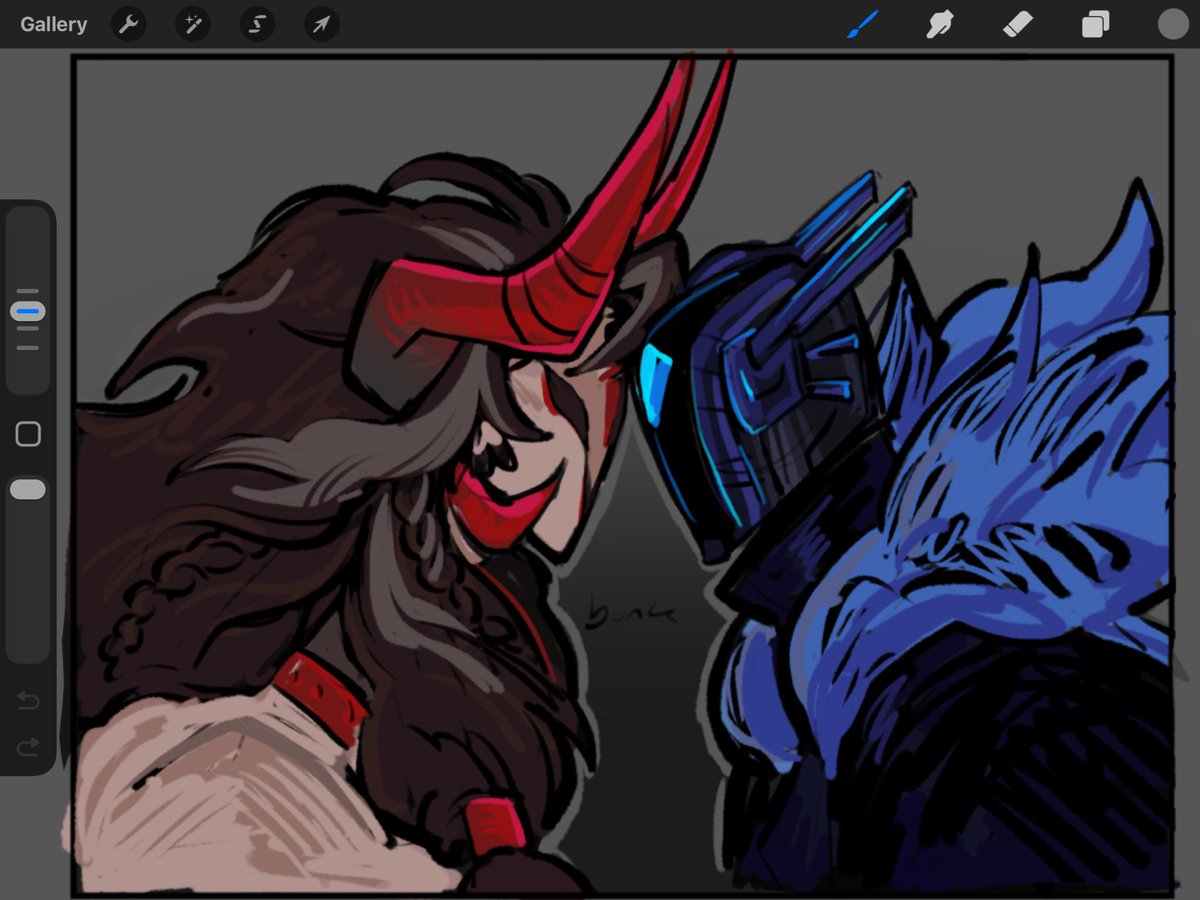Tap the drawing canvas artwork
This screenshot has width=1200, height=900.
pos(622,476)
